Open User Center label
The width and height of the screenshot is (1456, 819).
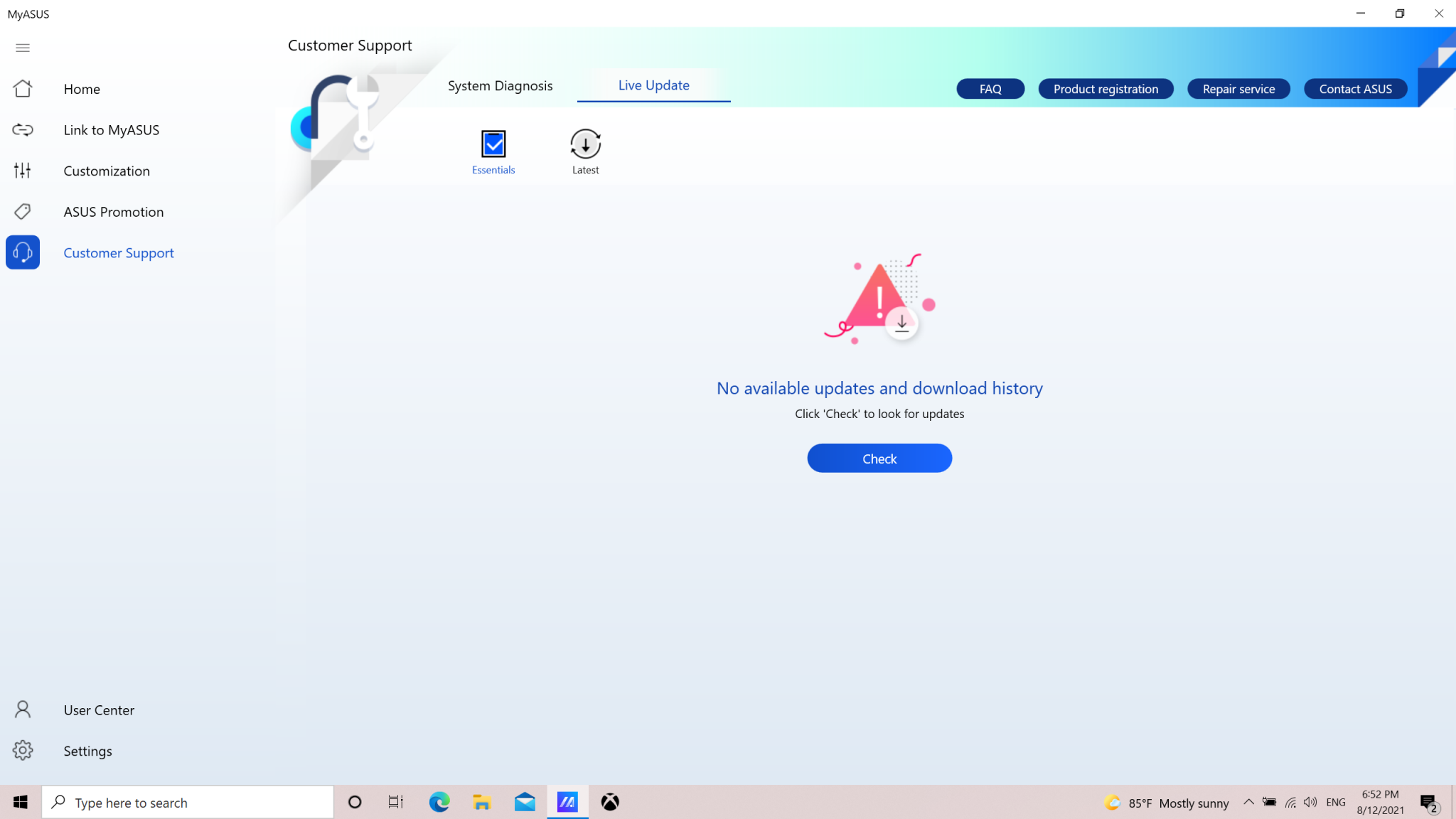[x=99, y=710]
